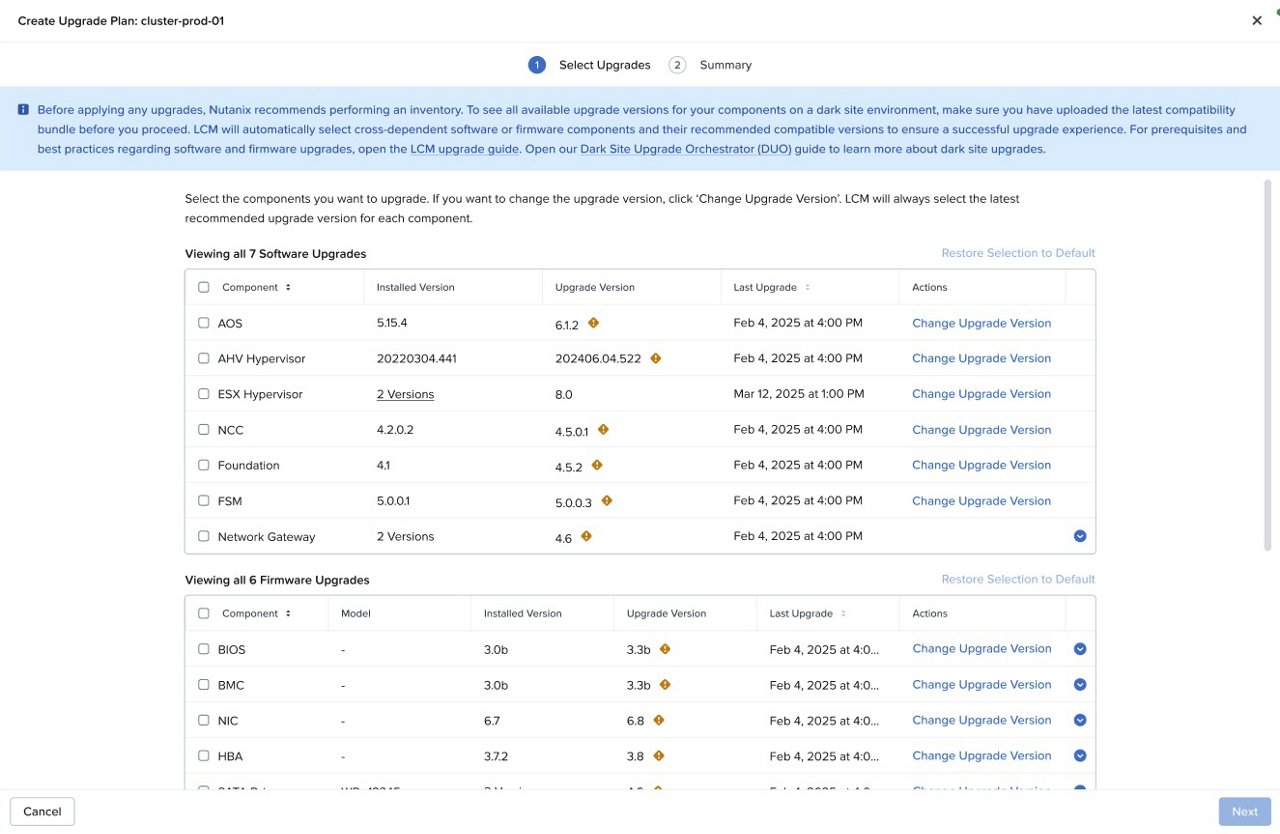Image resolution: width=1280 pixels, height=834 pixels.
Task: Check the AOS component checkbox
Action: (204, 323)
